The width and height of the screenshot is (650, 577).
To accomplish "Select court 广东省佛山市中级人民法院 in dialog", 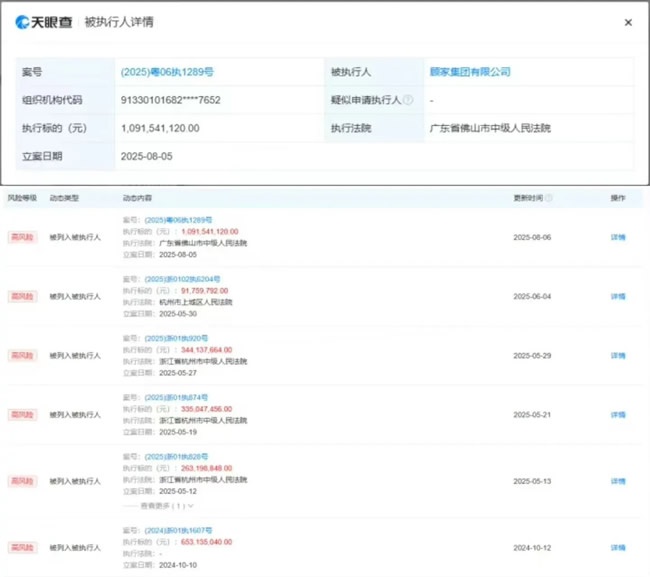I will click(x=490, y=128).
